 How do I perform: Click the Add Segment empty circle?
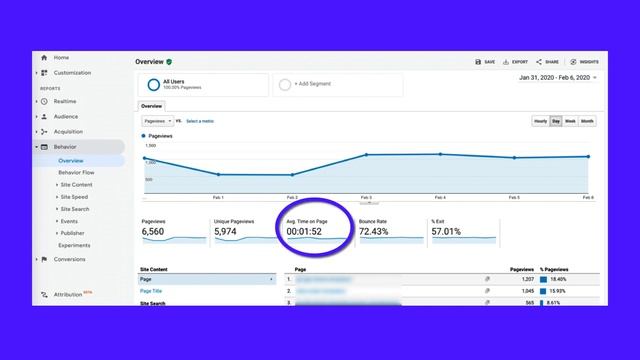(x=285, y=85)
